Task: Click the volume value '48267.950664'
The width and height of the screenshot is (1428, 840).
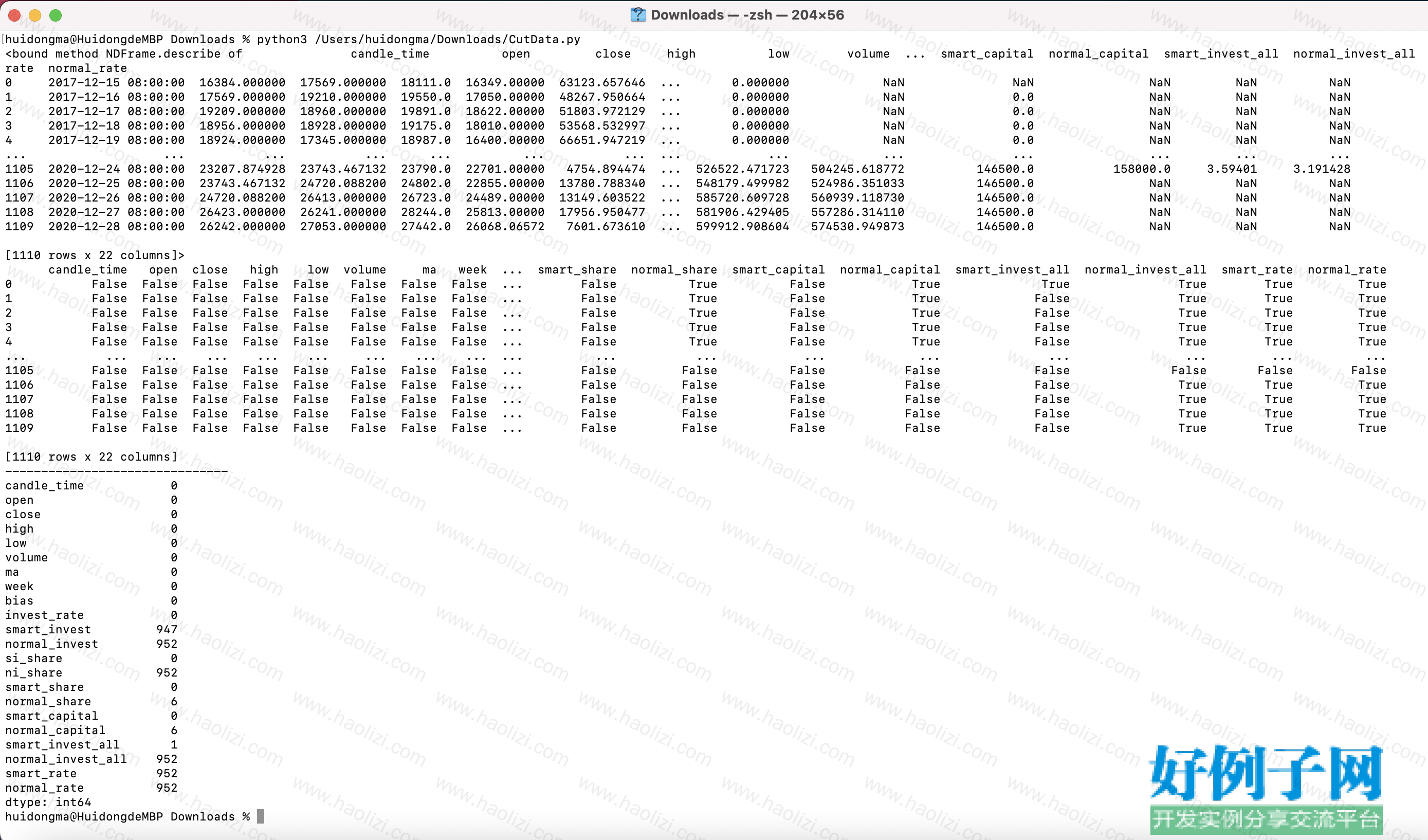Action: point(602,97)
